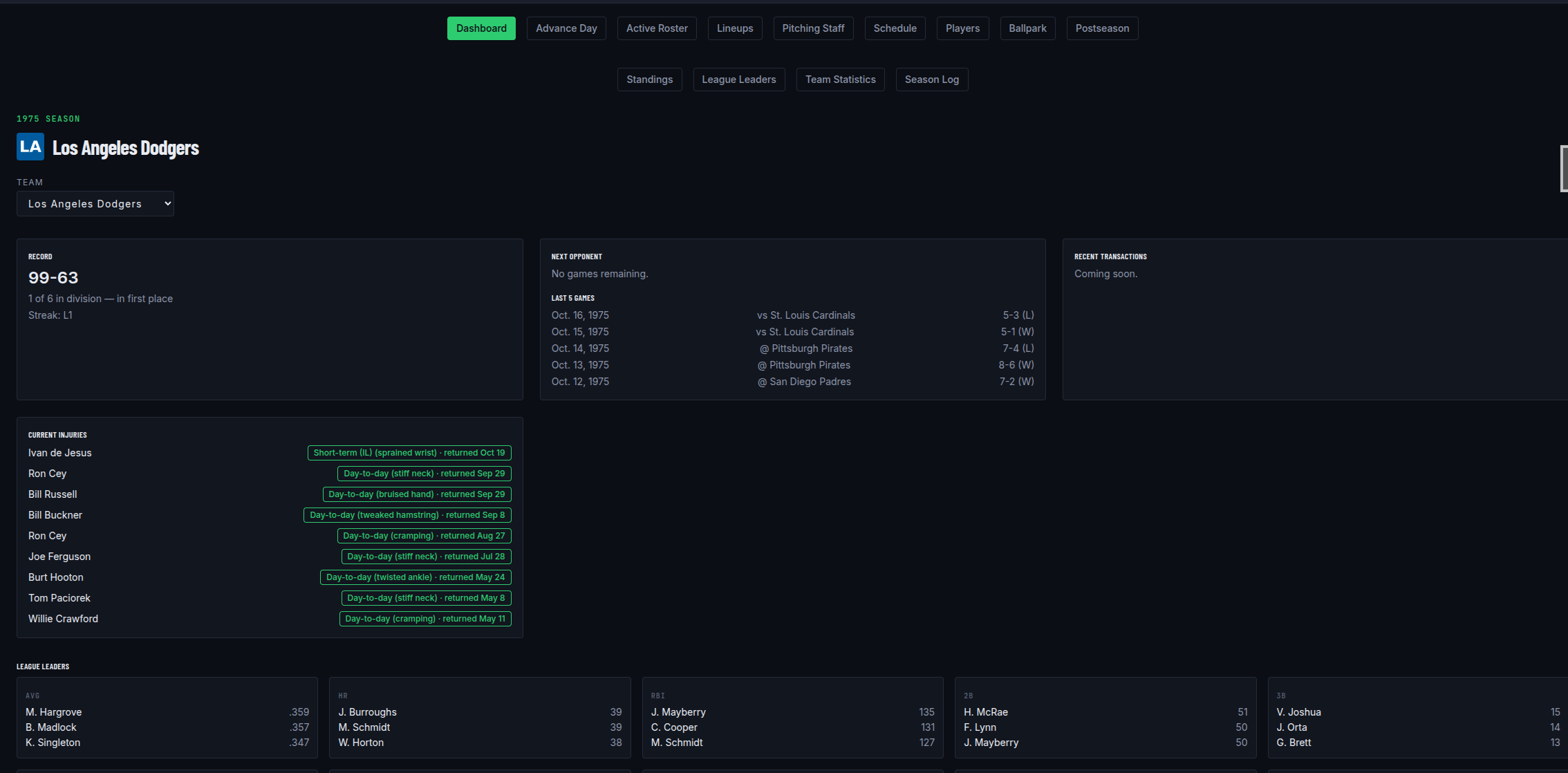Click the Oct. 13 game 8-6 (W) result

[1016, 365]
